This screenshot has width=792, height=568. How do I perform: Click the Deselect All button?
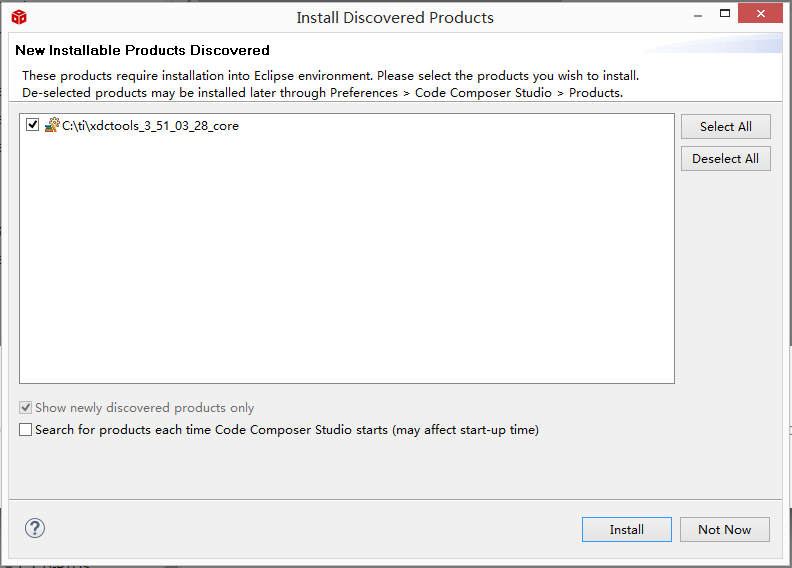pos(725,159)
